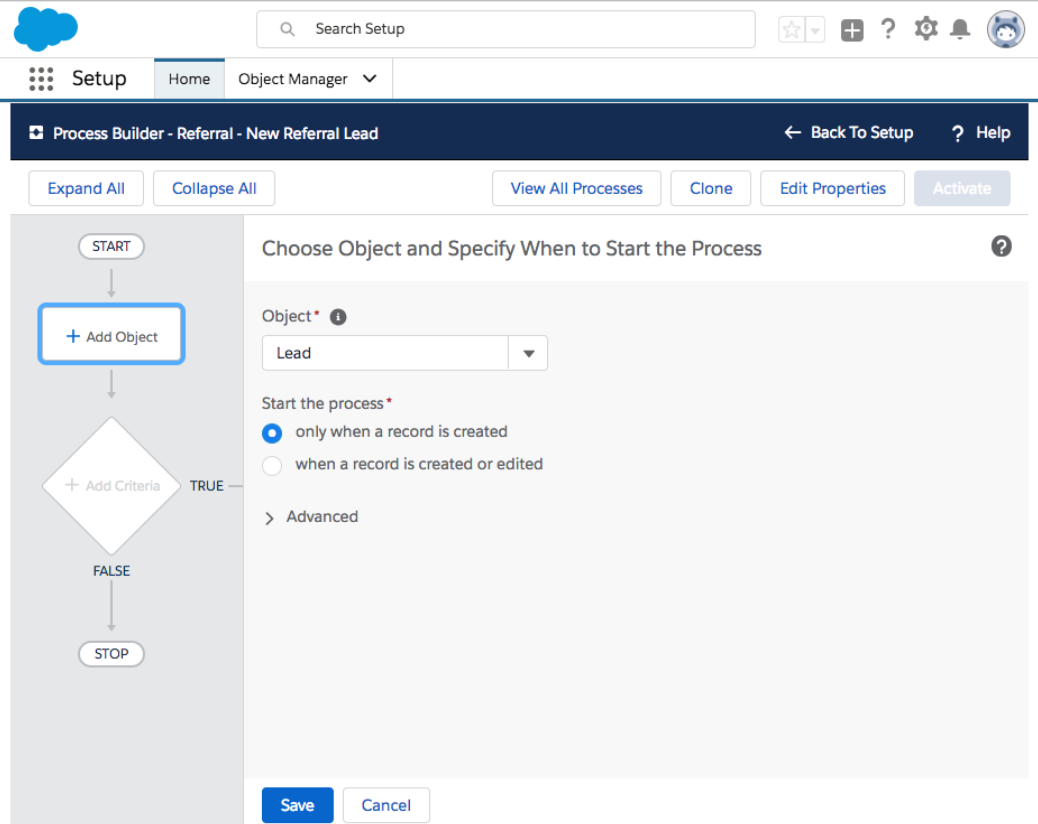Open the Object Manager dropdown

click(307, 78)
